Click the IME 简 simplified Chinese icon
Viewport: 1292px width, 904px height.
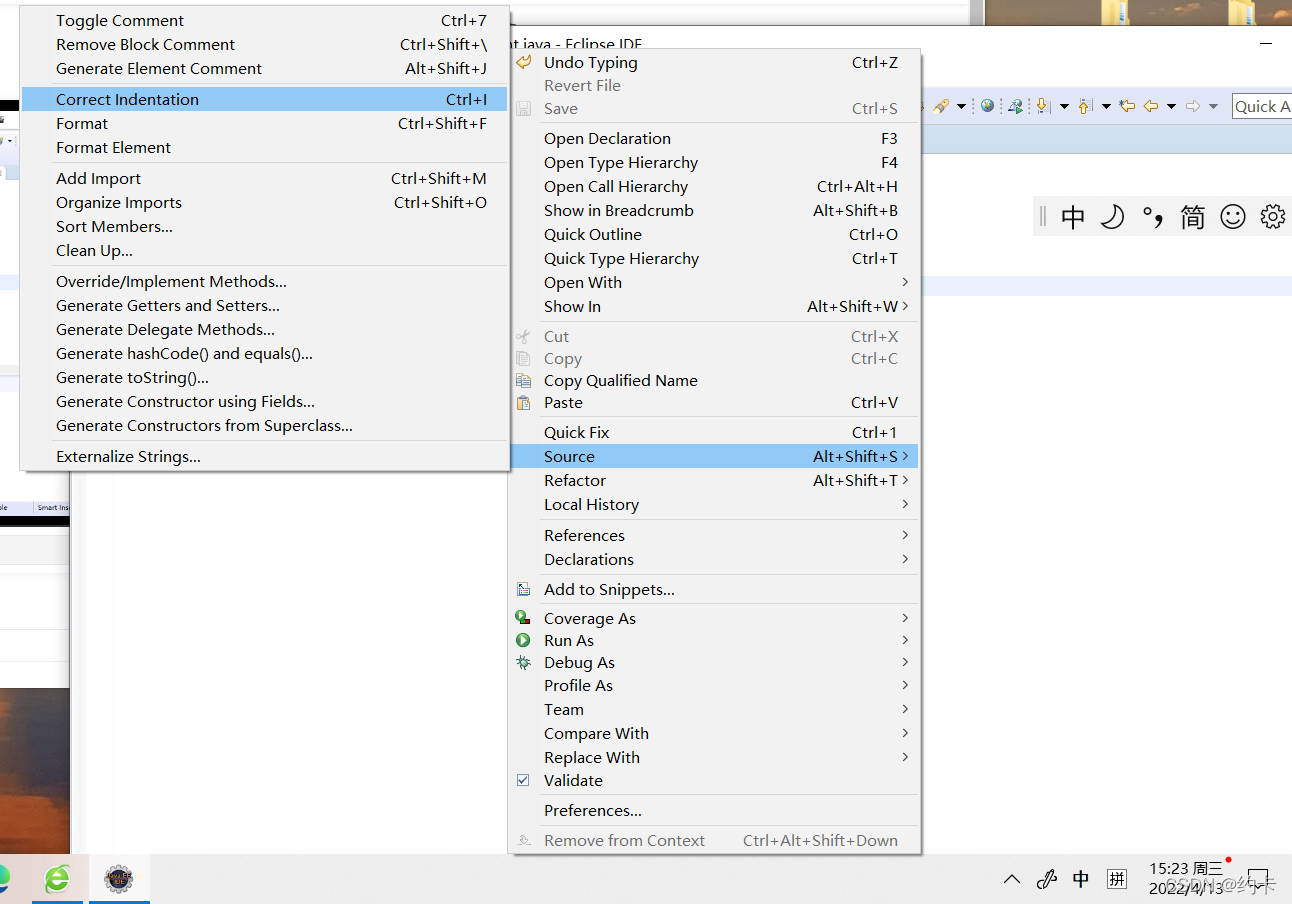click(x=1193, y=217)
